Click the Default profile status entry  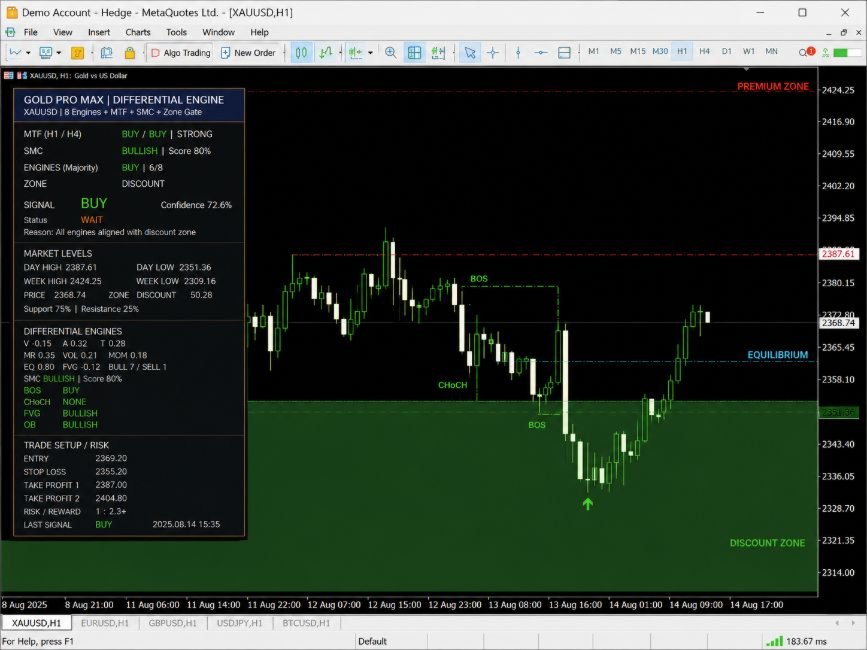373,641
